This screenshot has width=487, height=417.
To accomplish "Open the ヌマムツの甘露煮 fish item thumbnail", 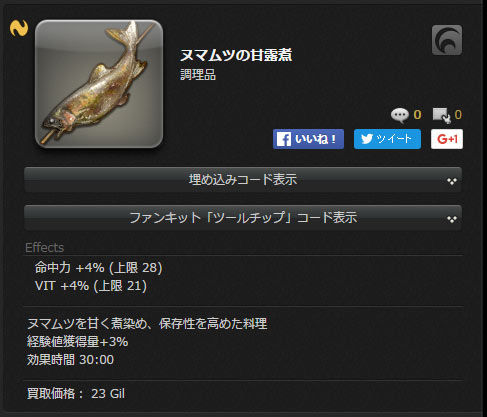I will point(99,84).
